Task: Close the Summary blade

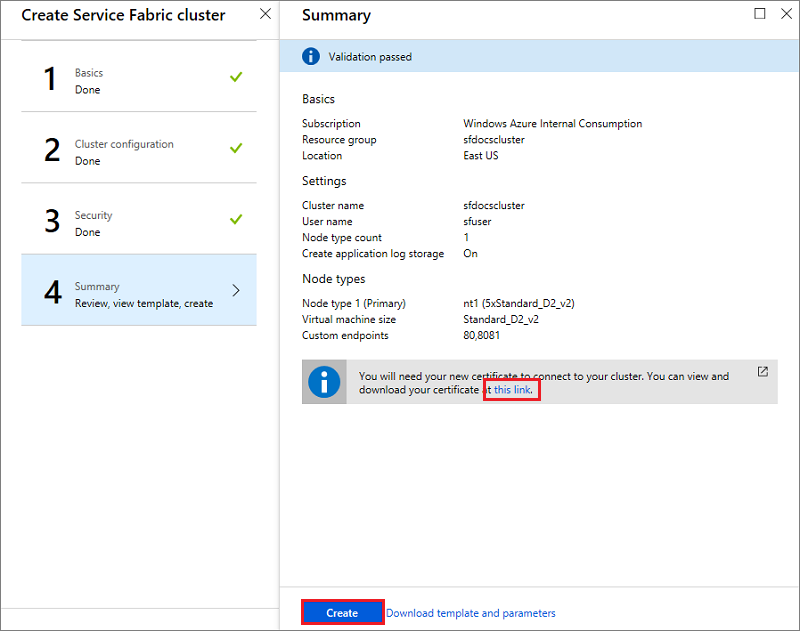Action: coord(786,14)
